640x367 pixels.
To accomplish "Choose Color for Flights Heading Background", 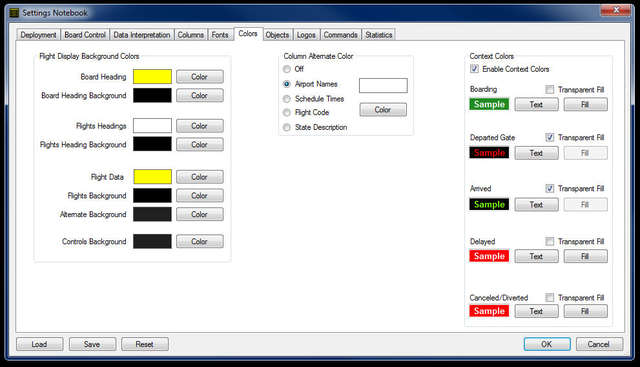I will point(200,145).
